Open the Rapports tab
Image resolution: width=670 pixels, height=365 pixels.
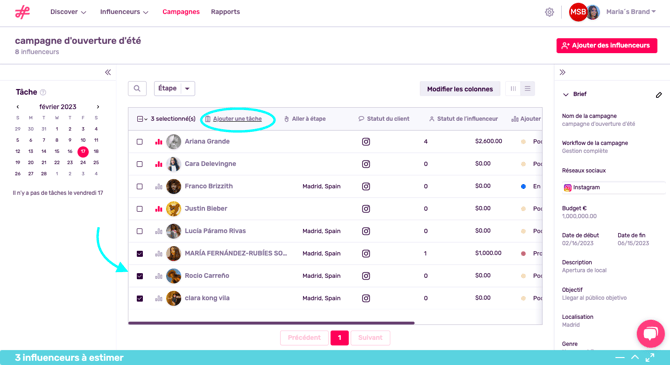(x=225, y=12)
